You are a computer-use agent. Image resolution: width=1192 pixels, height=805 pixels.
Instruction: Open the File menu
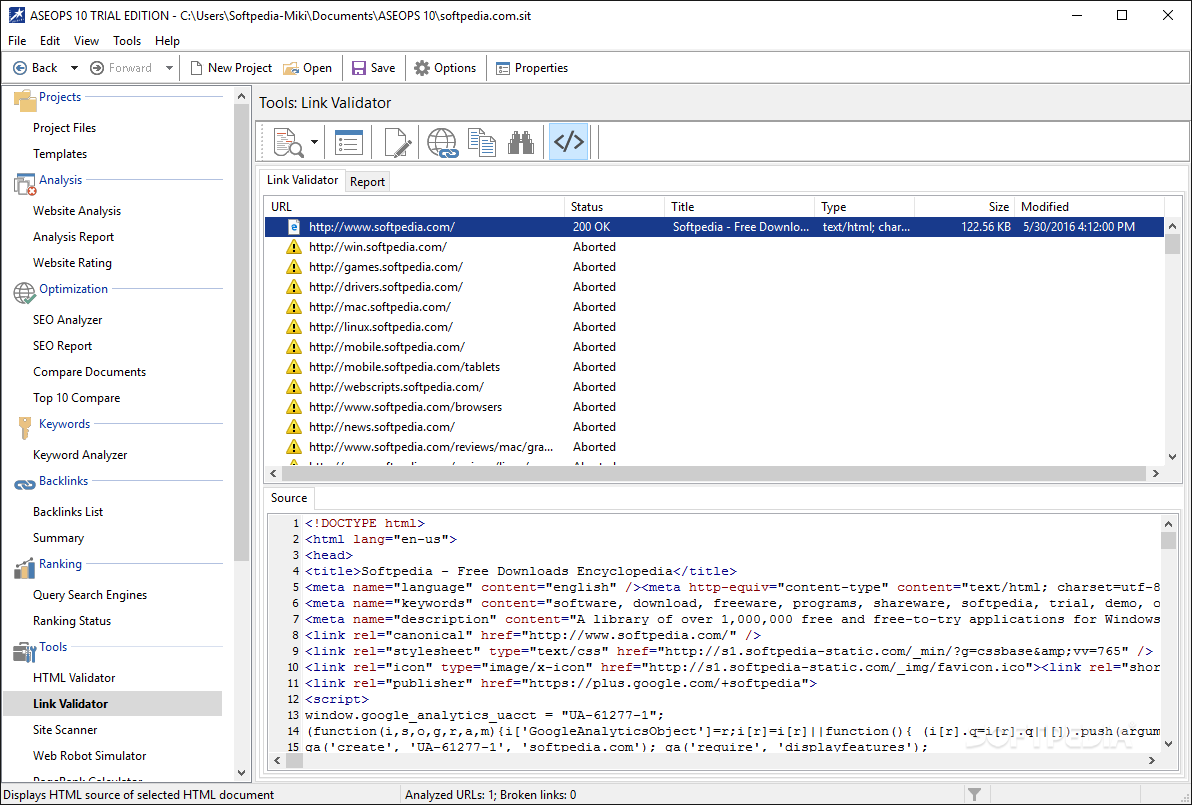[x=17, y=40]
